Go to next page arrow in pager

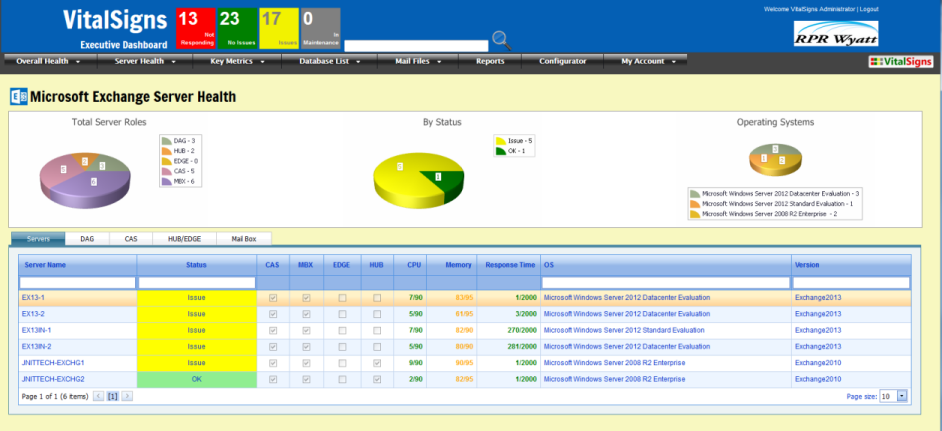[127, 396]
